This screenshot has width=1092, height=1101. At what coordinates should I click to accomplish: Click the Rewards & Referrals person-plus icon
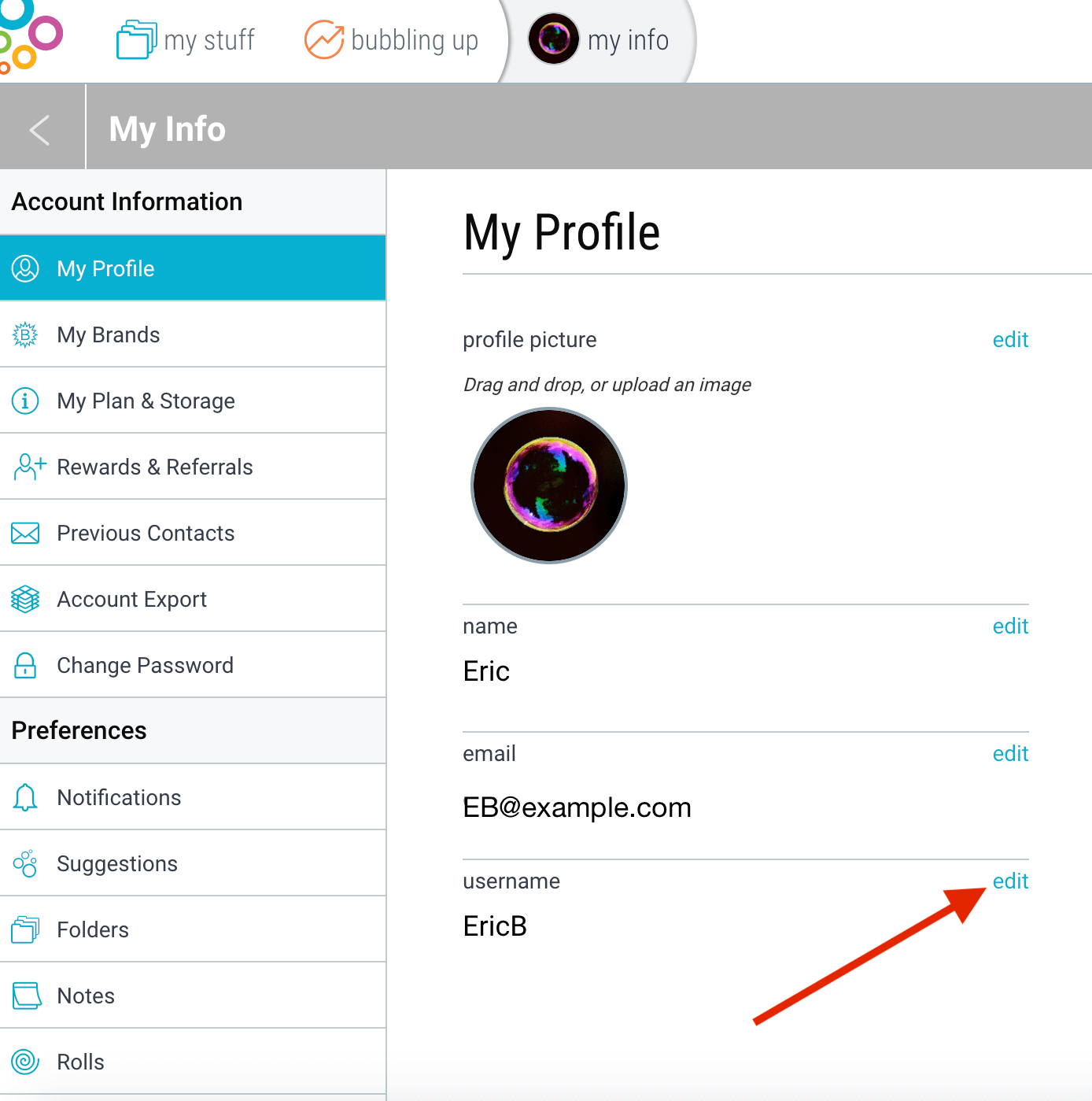(x=29, y=467)
